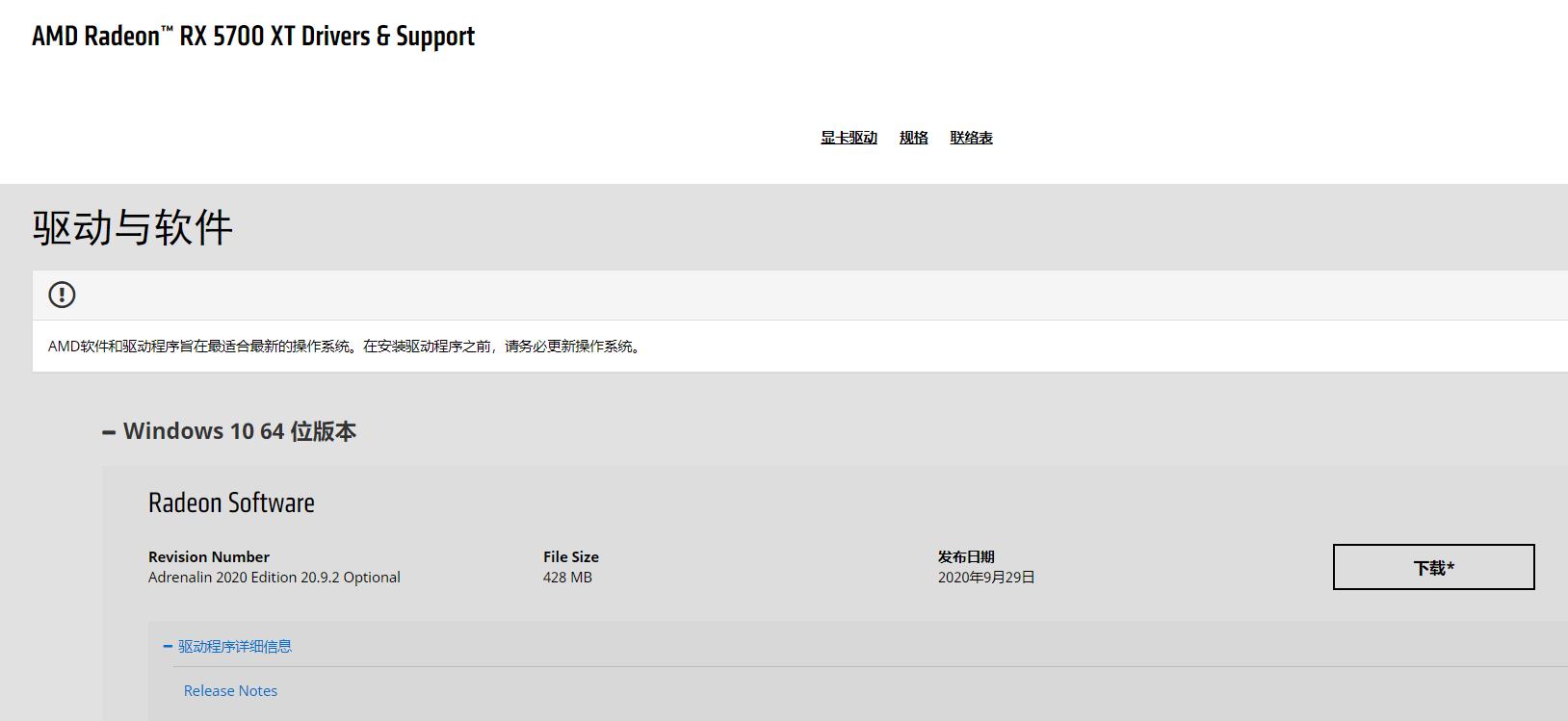Image resolution: width=1568 pixels, height=721 pixels.
Task: Click the 下载* download button
Action: tap(1433, 567)
